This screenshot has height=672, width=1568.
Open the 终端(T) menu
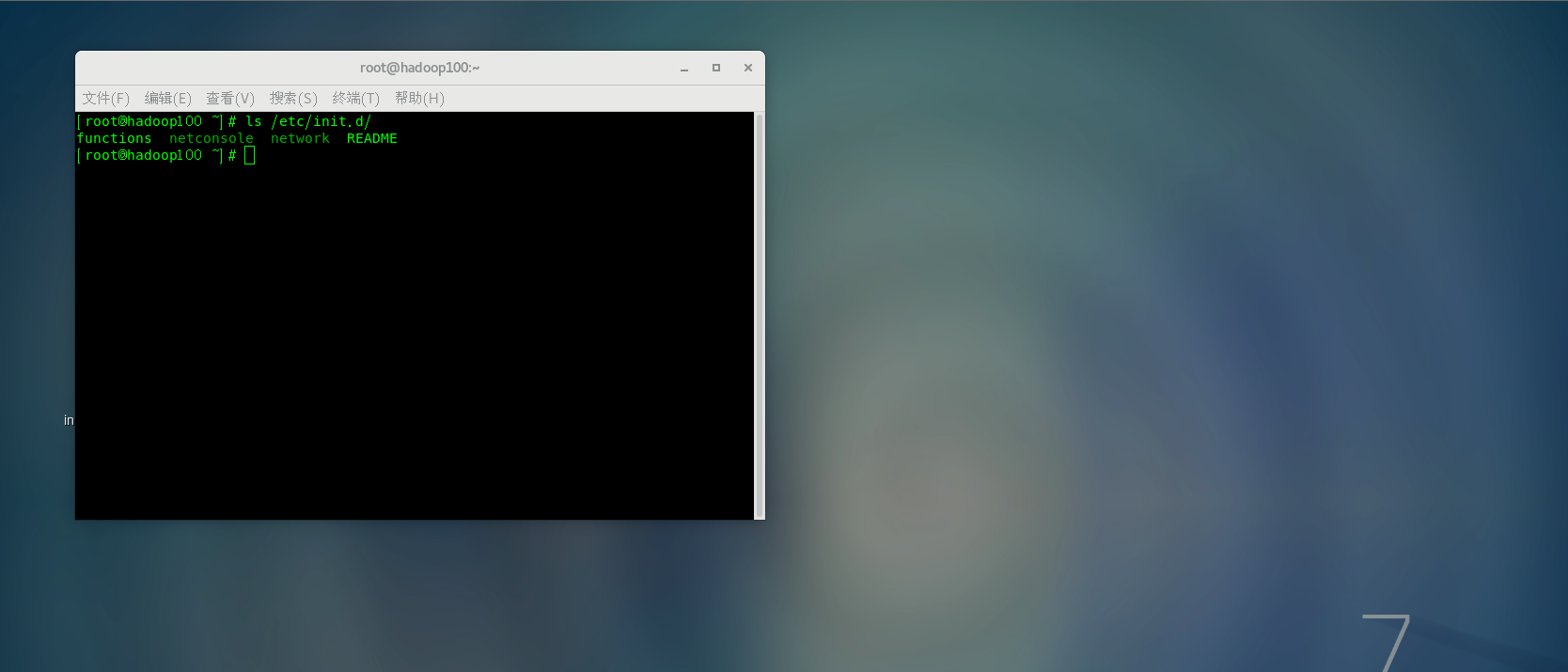[x=356, y=99]
